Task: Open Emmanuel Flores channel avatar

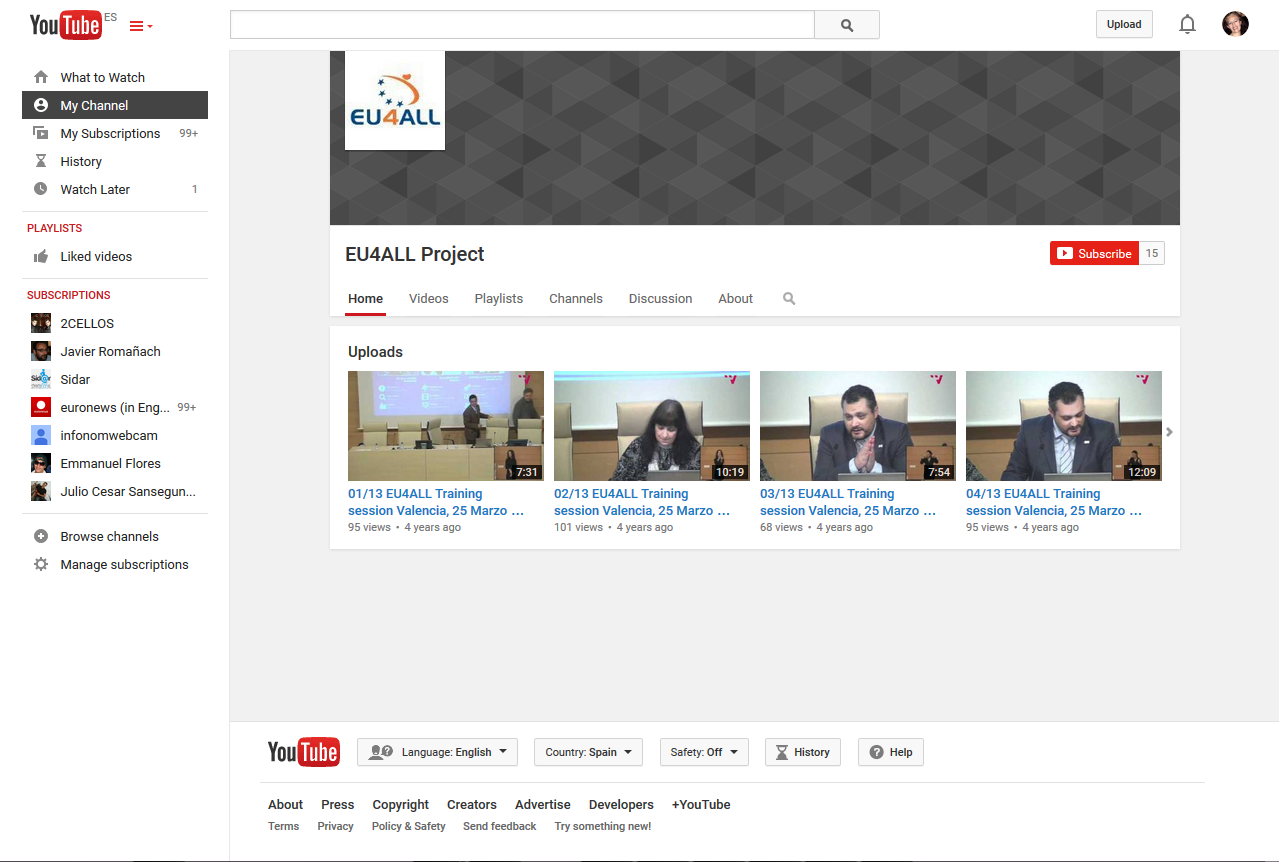Action: tap(41, 463)
